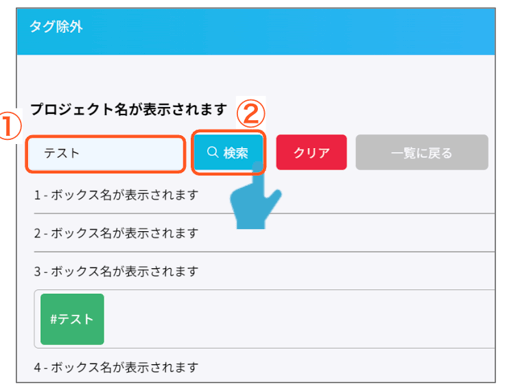Click the タグ除外 header title

[56, 27]
